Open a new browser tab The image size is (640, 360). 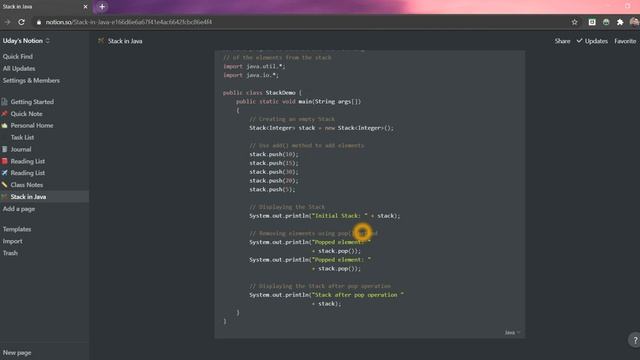102,7
